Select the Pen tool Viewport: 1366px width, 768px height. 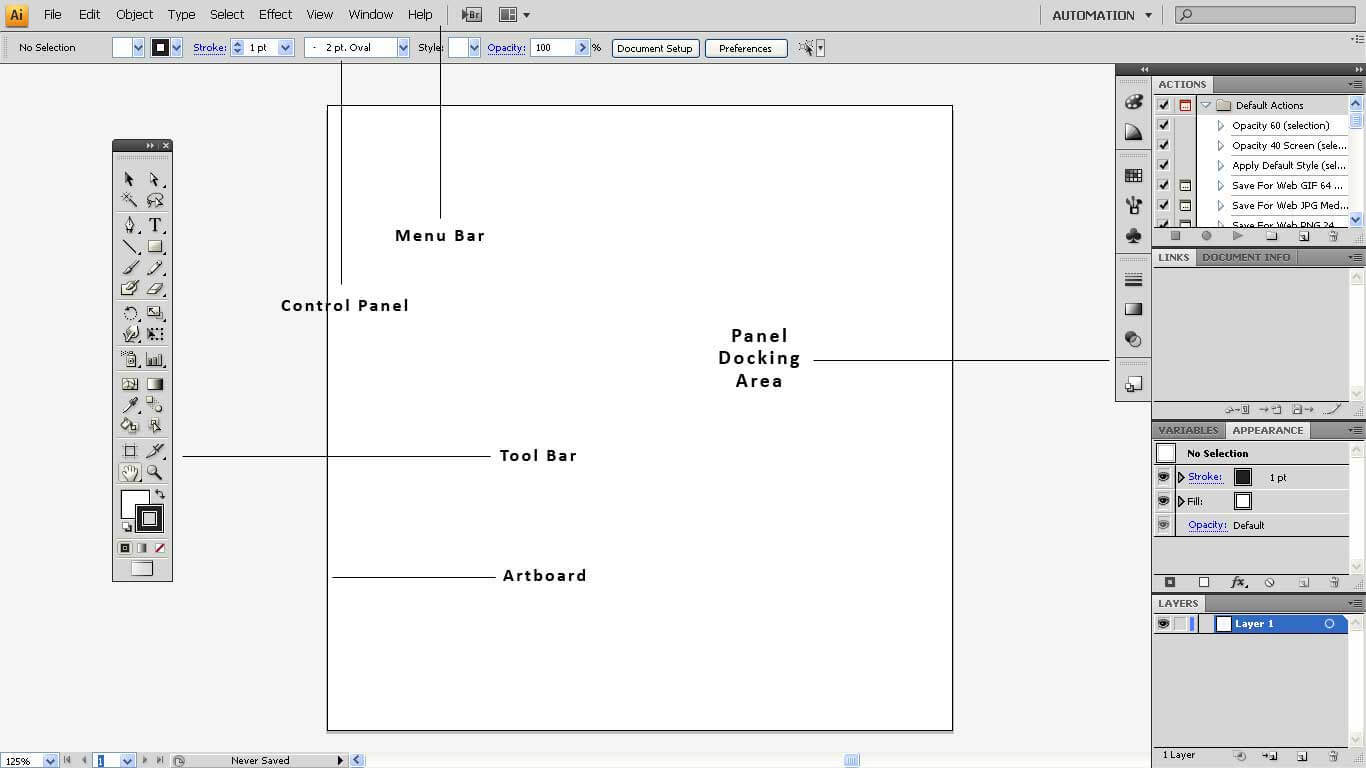click(x=129, y=225)
